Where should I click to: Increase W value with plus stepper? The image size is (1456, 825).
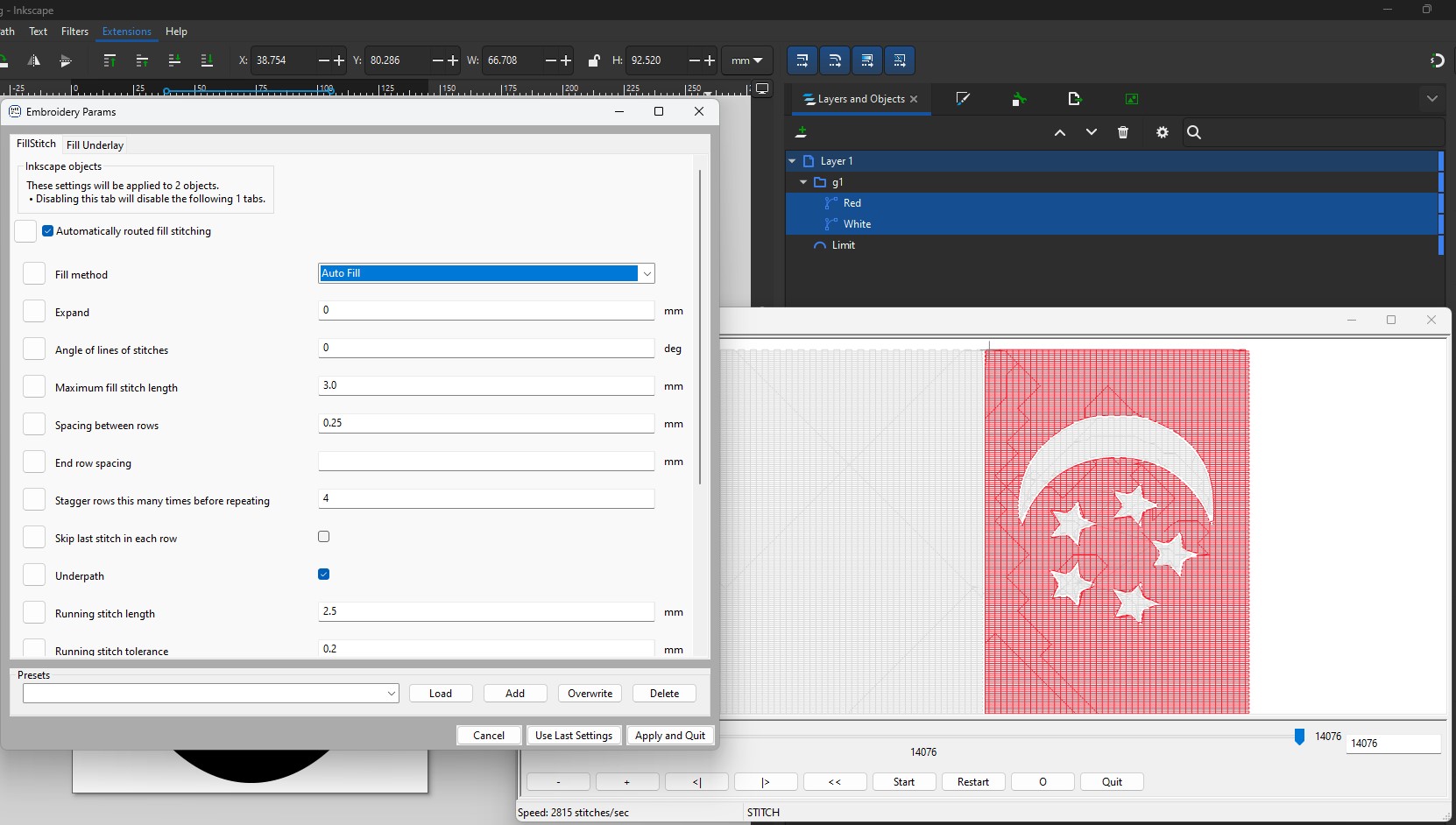(x=566, y=60)
